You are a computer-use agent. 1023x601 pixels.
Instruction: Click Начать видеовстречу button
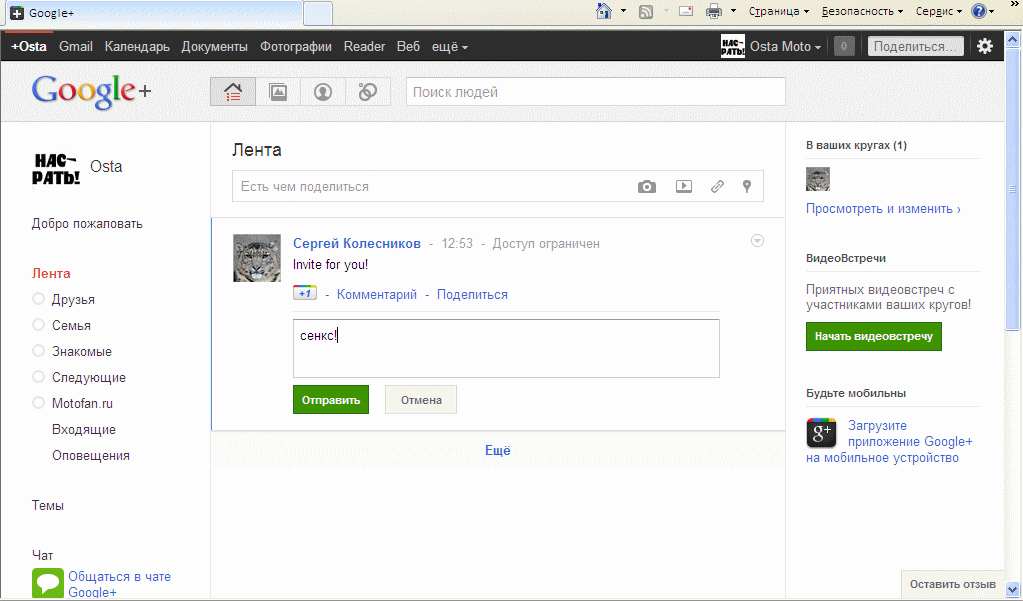point(874,336)
